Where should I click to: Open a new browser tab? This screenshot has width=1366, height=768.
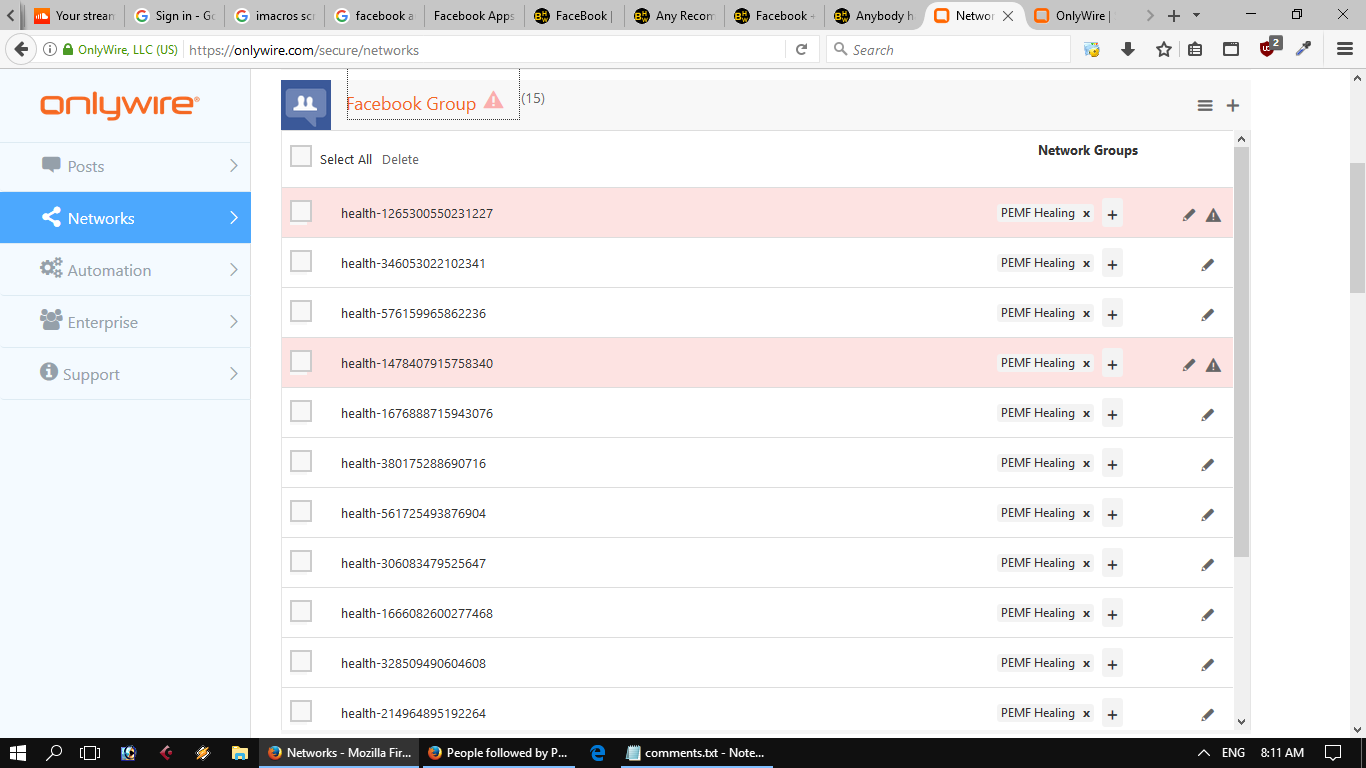[1174, 16]
